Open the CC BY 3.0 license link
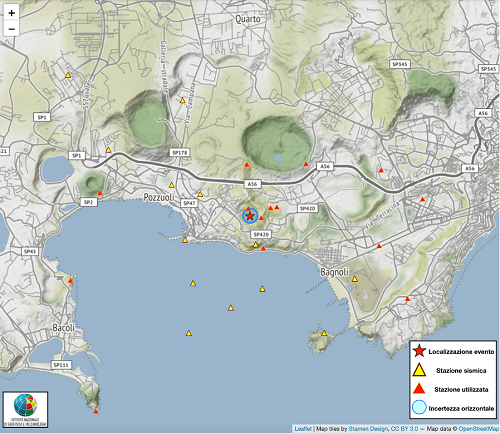500x434 pixels. coord(404,429)
